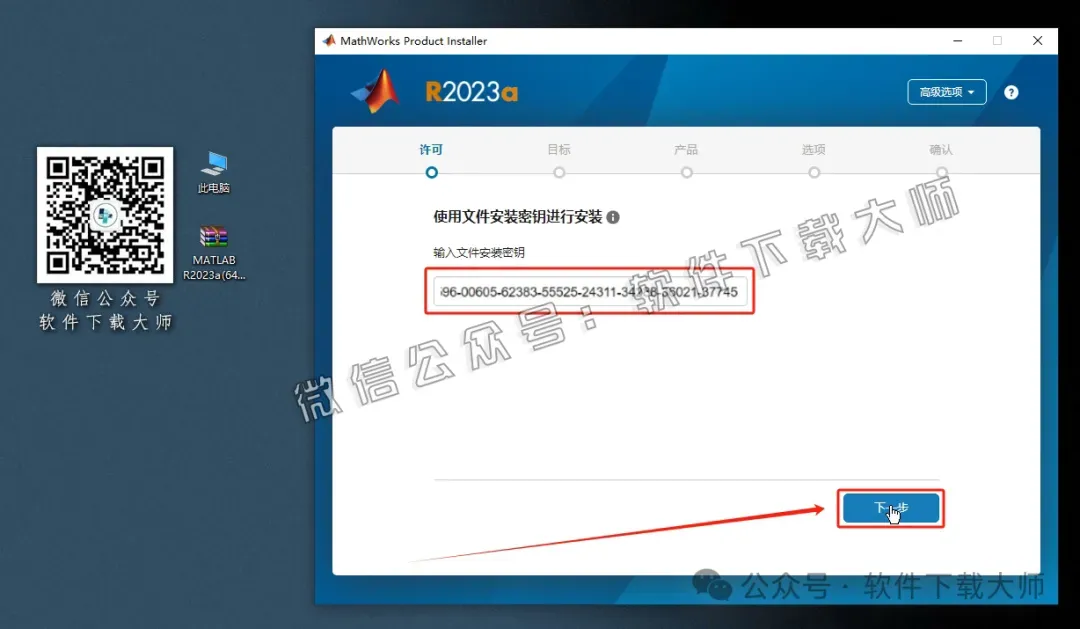The image size is (1080, 629).
Task: Select the MATLAB R2023a archive desktop icon
Action: click(214, 253)
